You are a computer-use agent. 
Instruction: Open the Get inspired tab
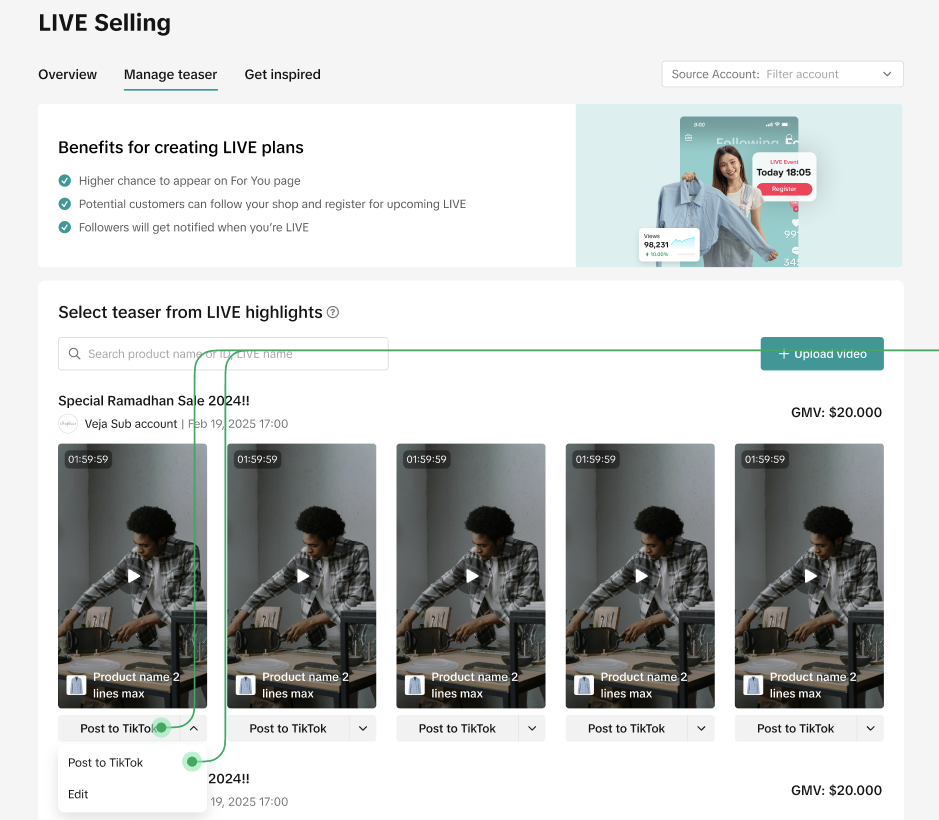click(282, 74)
